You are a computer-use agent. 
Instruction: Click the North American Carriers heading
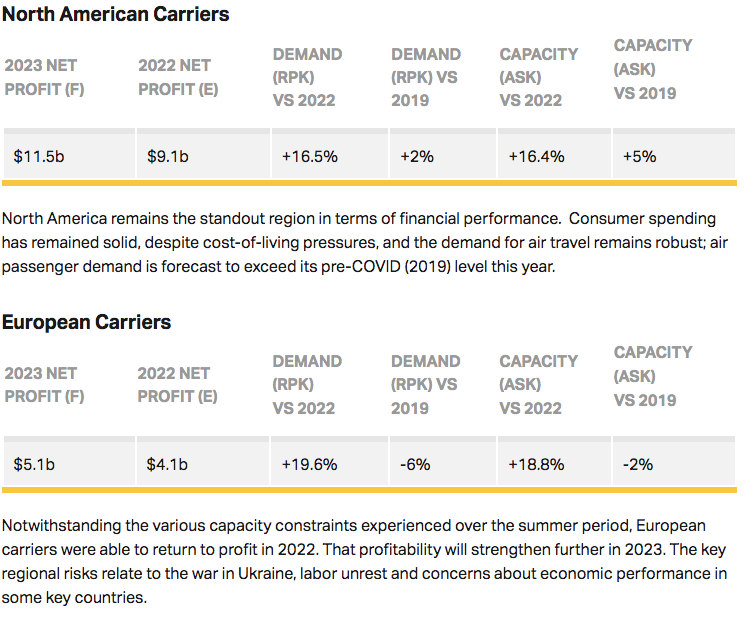point(115,15)
